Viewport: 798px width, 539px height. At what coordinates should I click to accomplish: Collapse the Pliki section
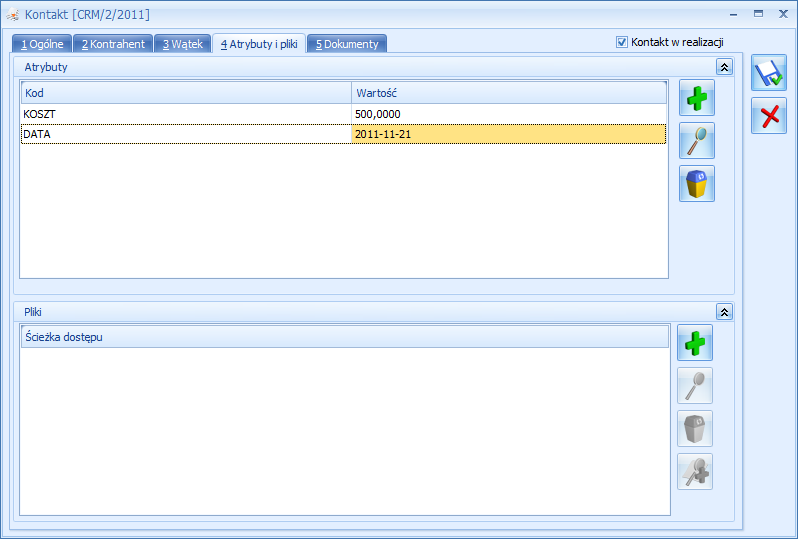[724, 312]
